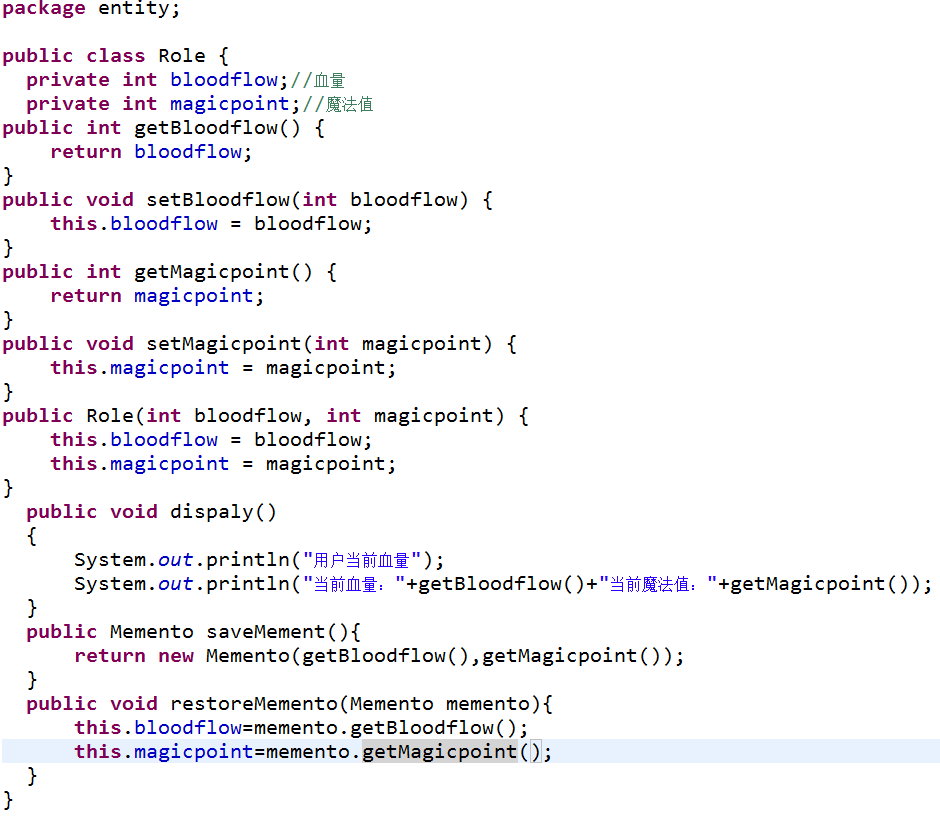The width and height of the screenshot is (940, 820).
Task: Select the class name 'Role' in class declaration
Action: (182, 56)
